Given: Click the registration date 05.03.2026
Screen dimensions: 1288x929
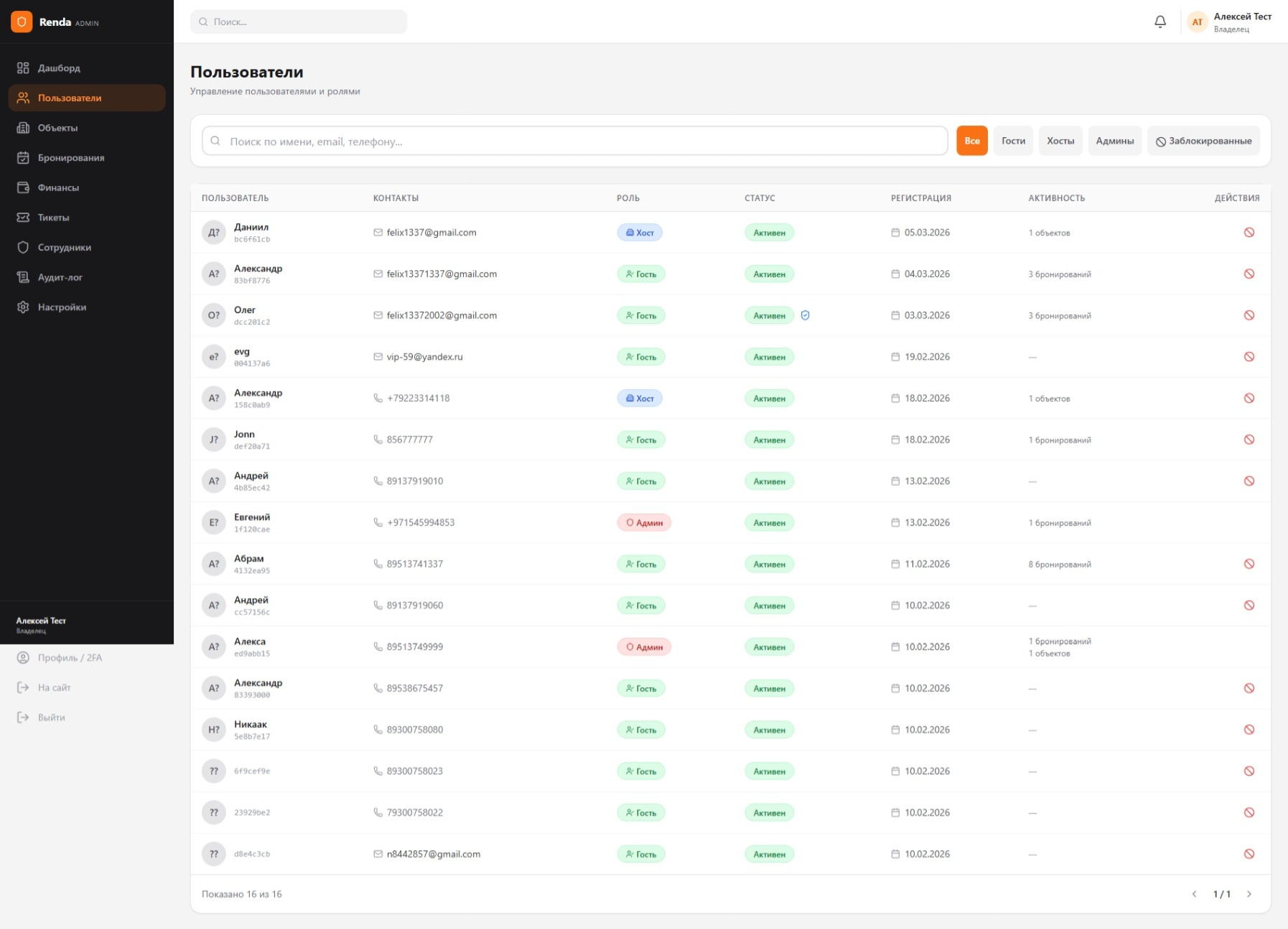Looking at the screenshot, I should 927,233.
